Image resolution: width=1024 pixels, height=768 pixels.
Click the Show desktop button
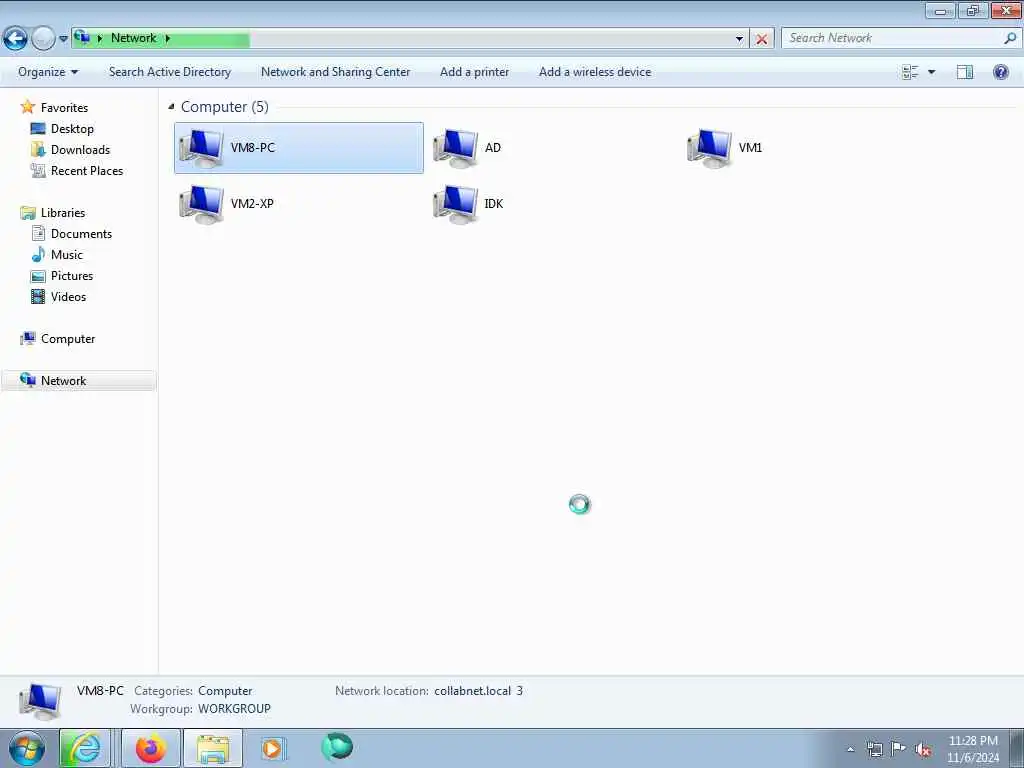1016,748
